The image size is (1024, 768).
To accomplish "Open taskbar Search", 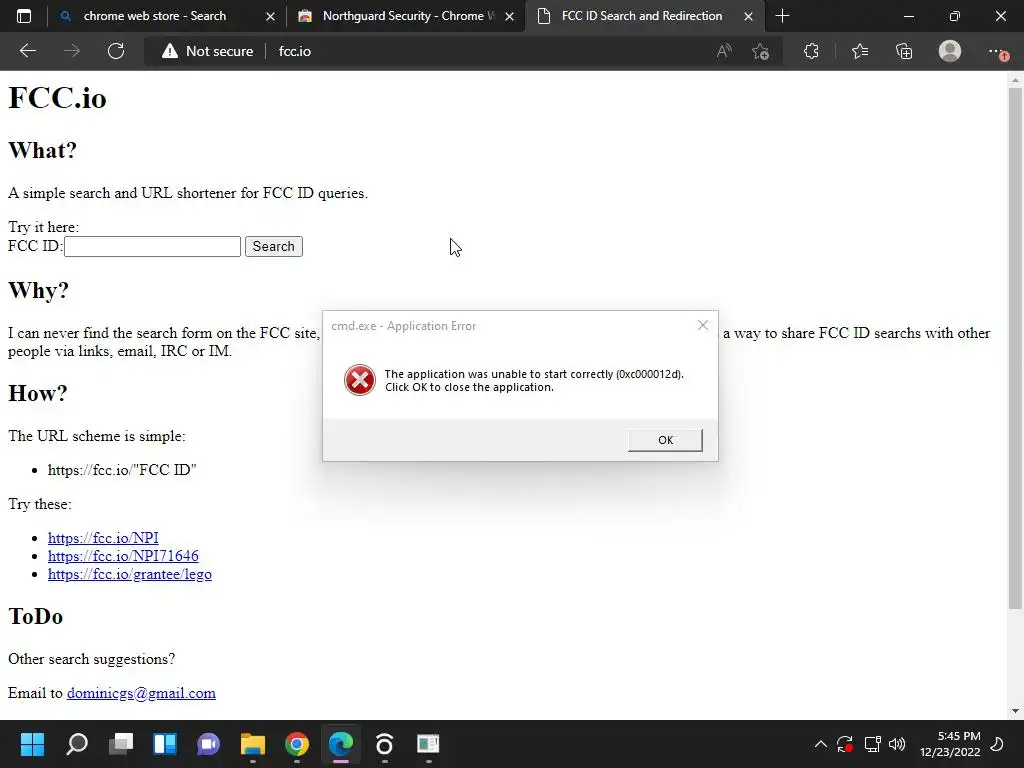I will 77,744.
